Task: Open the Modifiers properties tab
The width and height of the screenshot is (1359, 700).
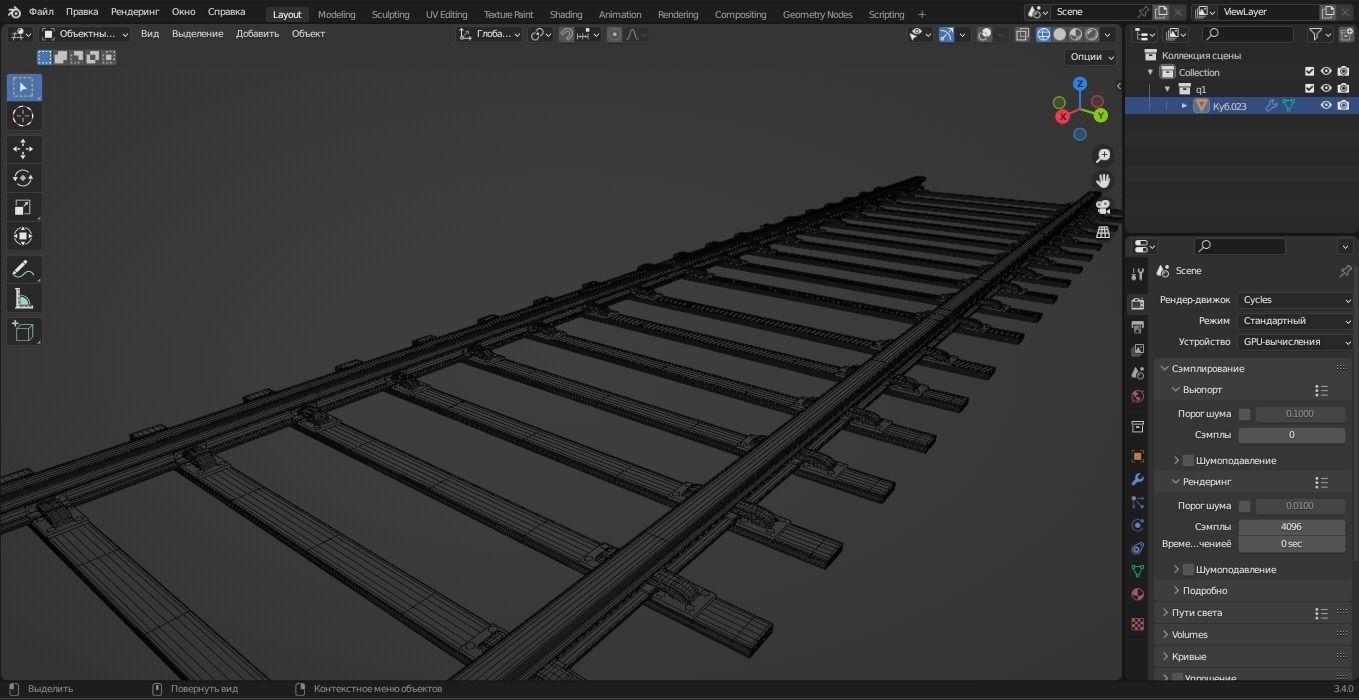Action: pos(1137,480)
